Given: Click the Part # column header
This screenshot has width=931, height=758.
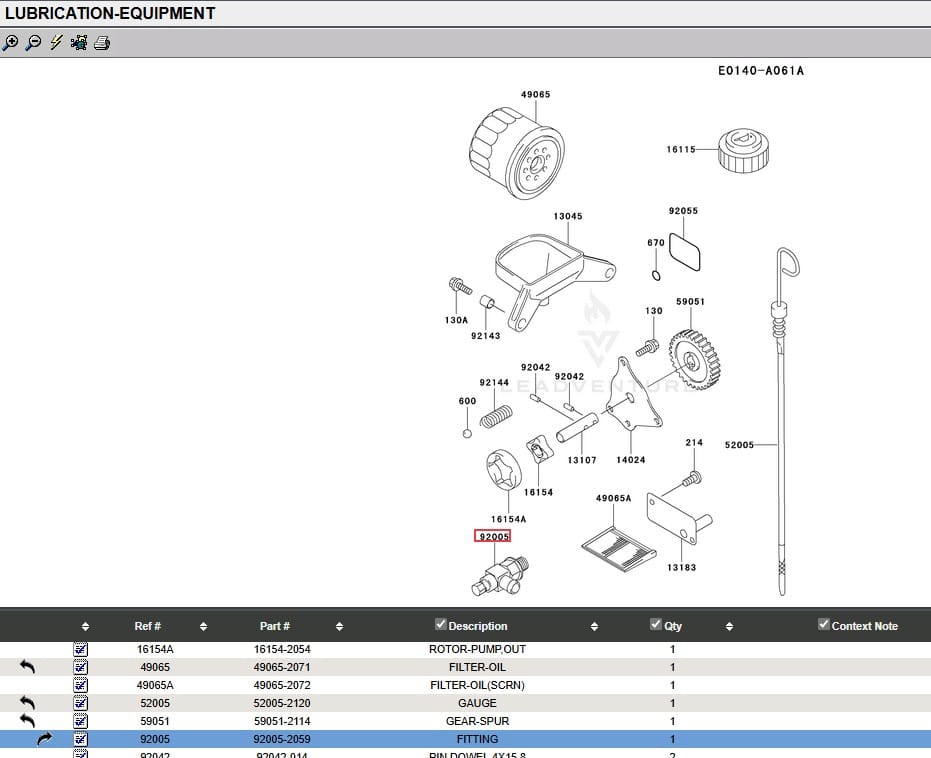Looking at the screenshot, I should [274, 626].
